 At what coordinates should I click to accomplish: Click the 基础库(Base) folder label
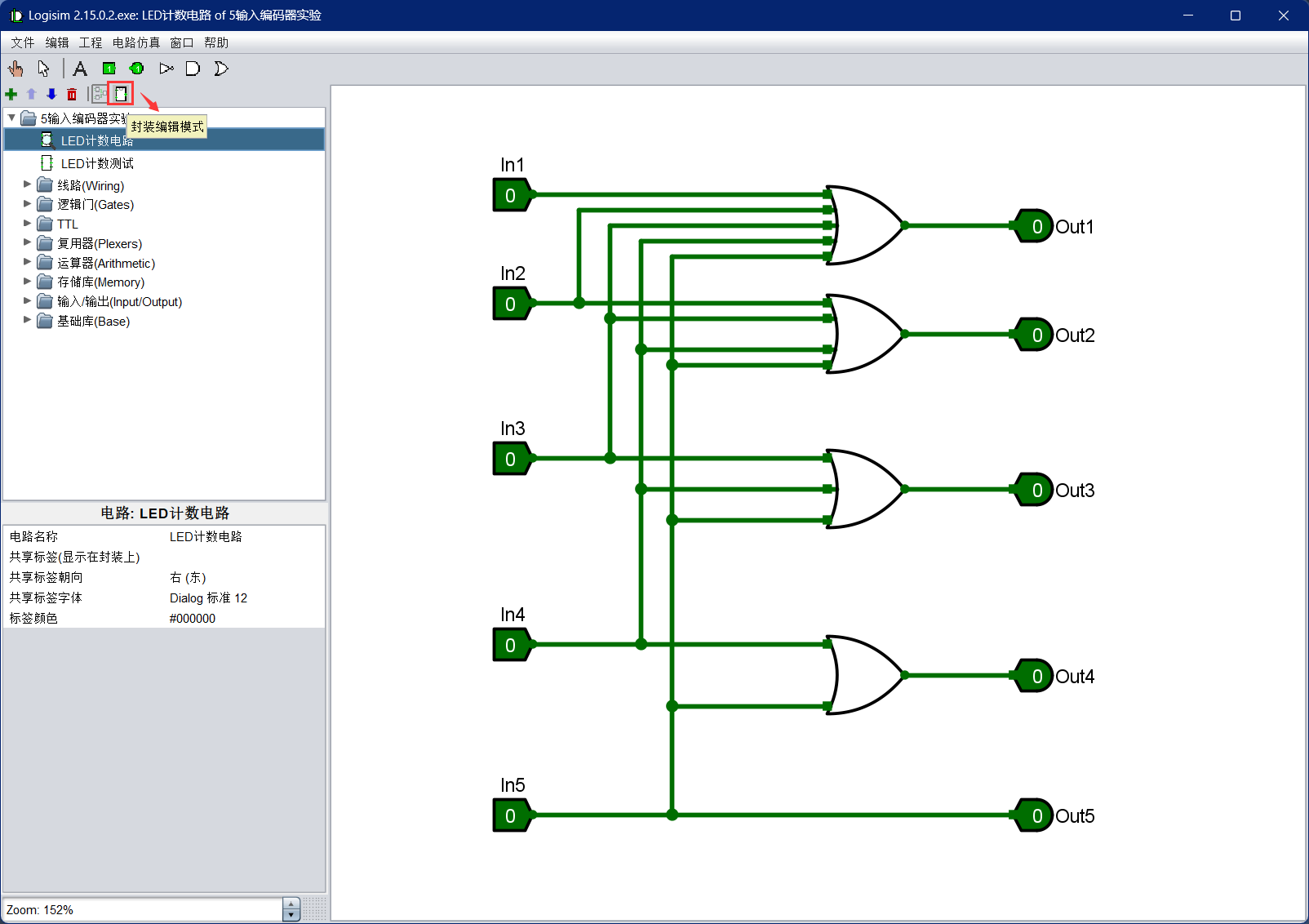tap(93, 321)
